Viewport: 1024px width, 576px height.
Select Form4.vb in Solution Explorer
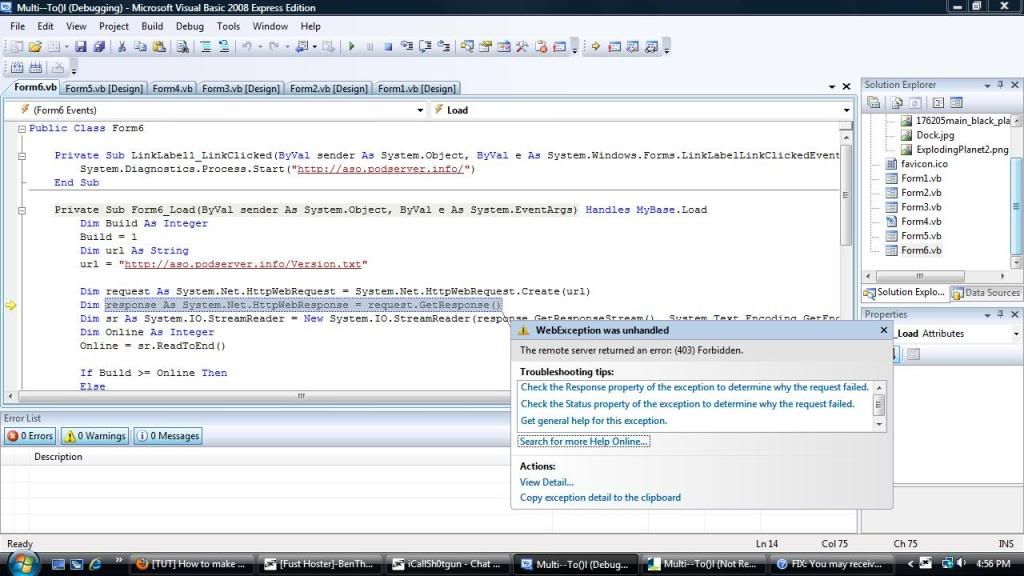(x=921, y=221)
